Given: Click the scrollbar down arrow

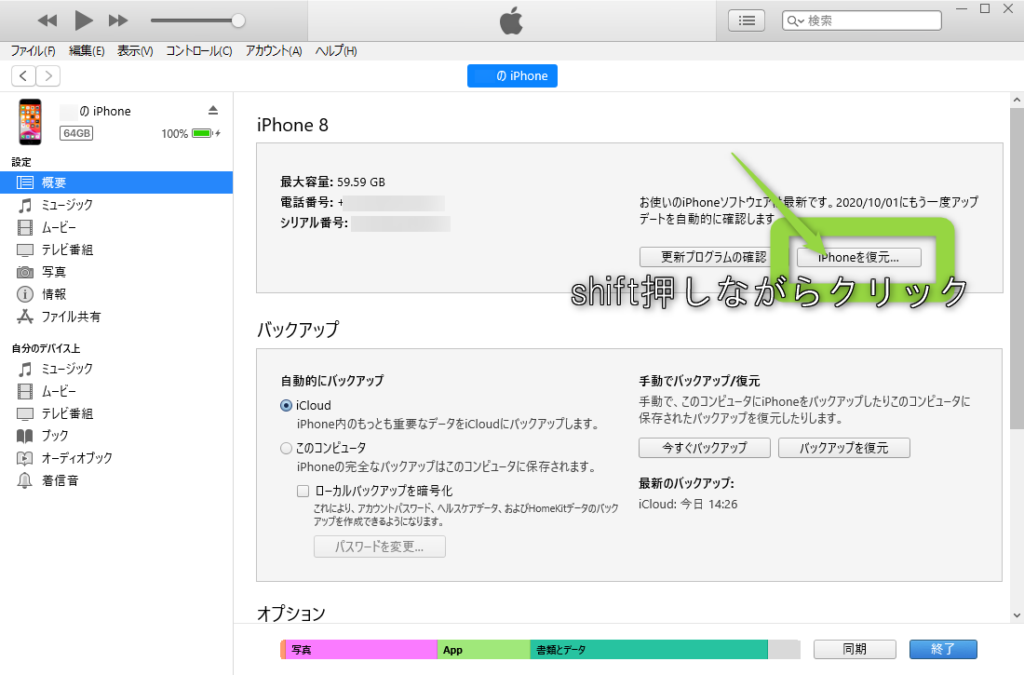Looking at the screenshot, I should [x=1017, y=615].
